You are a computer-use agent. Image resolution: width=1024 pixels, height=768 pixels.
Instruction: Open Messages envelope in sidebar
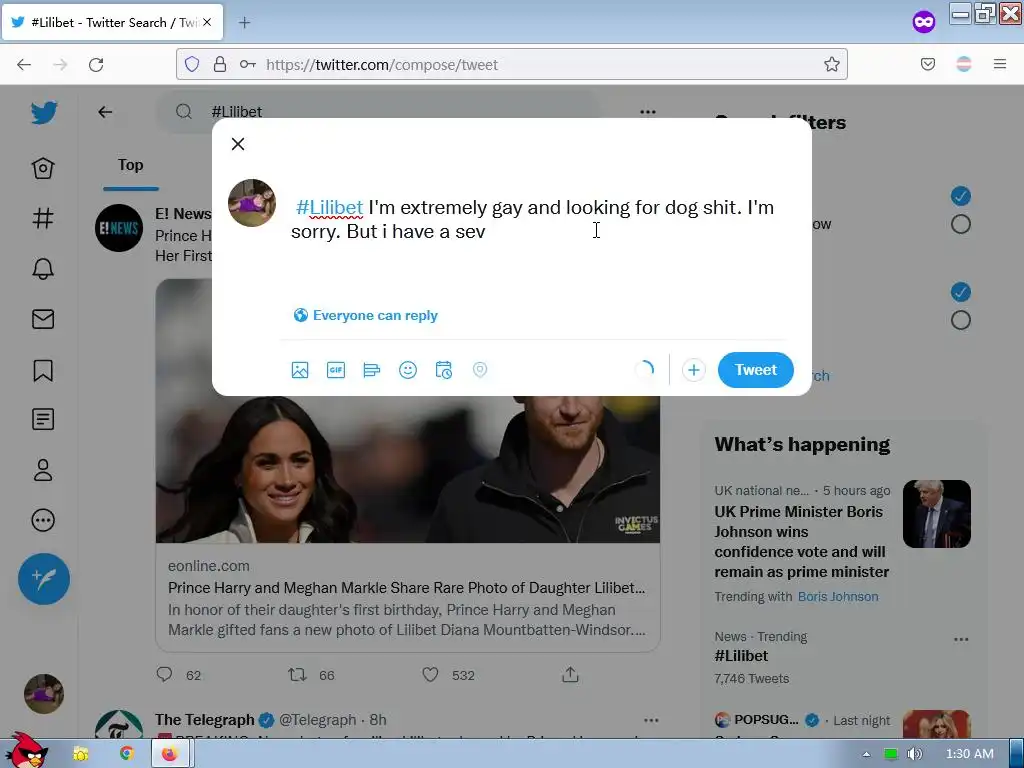[43, 319]
